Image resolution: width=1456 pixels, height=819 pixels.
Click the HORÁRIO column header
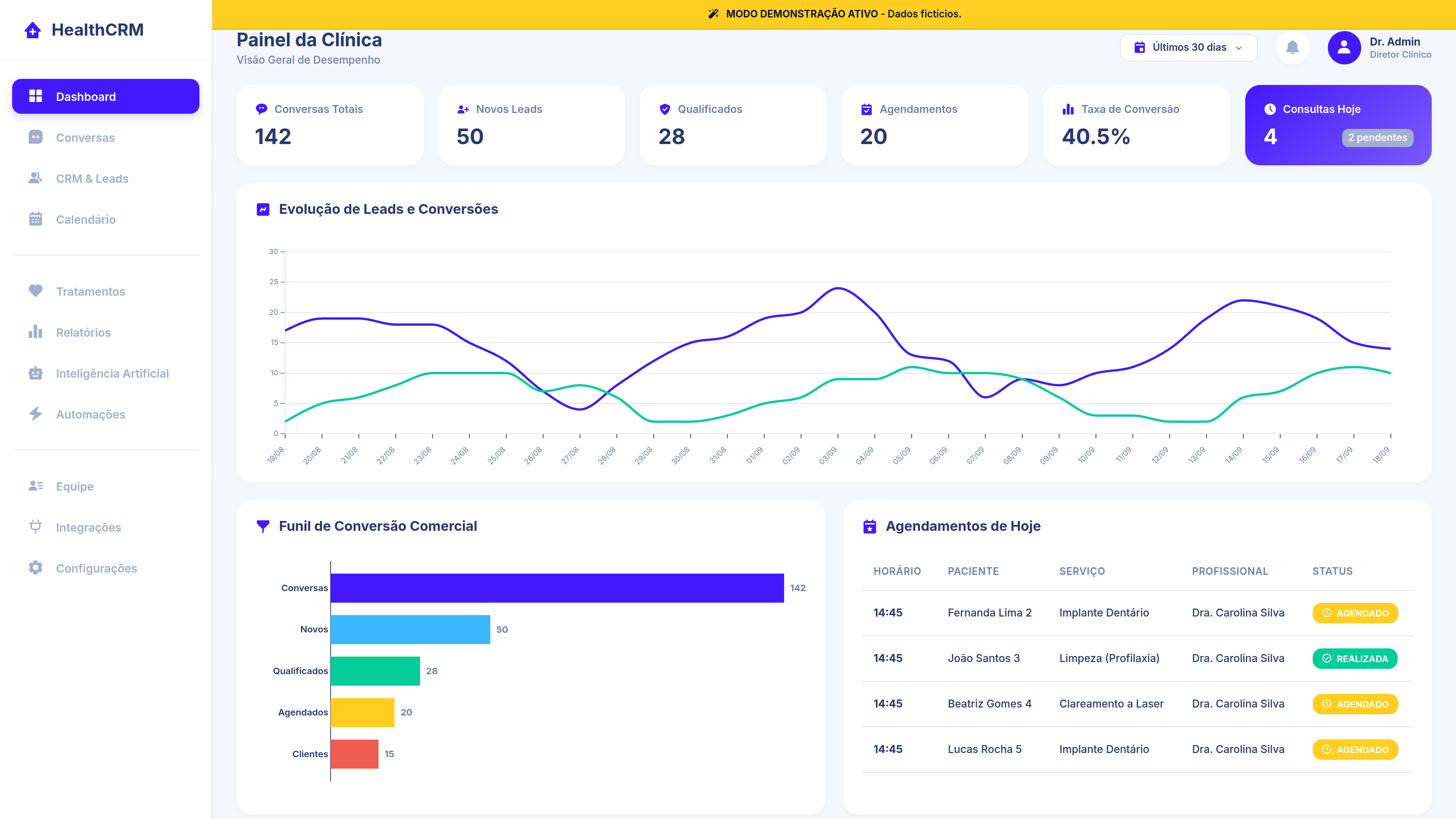coord(897,571)
